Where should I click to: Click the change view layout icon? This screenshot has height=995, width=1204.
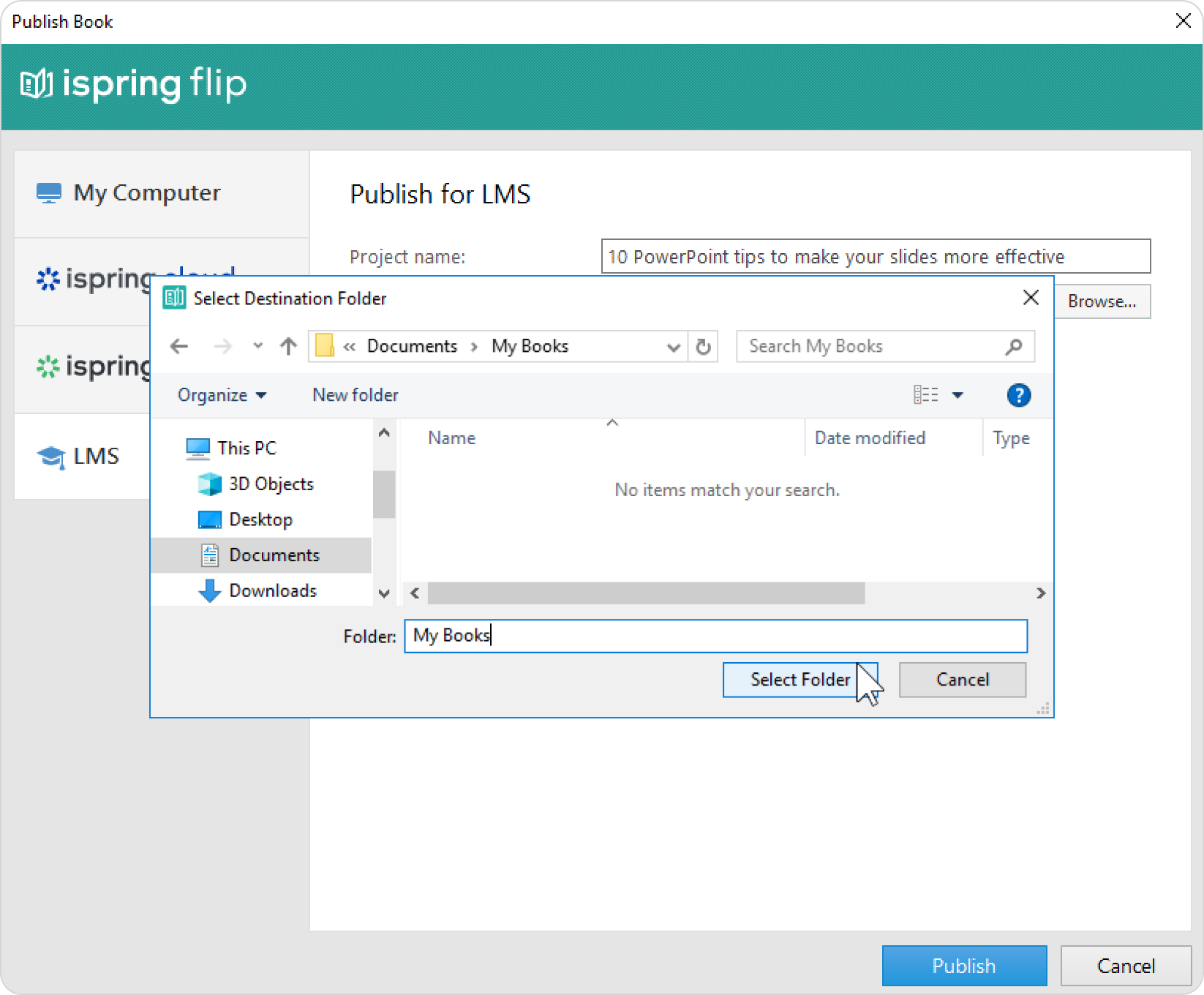926,395
